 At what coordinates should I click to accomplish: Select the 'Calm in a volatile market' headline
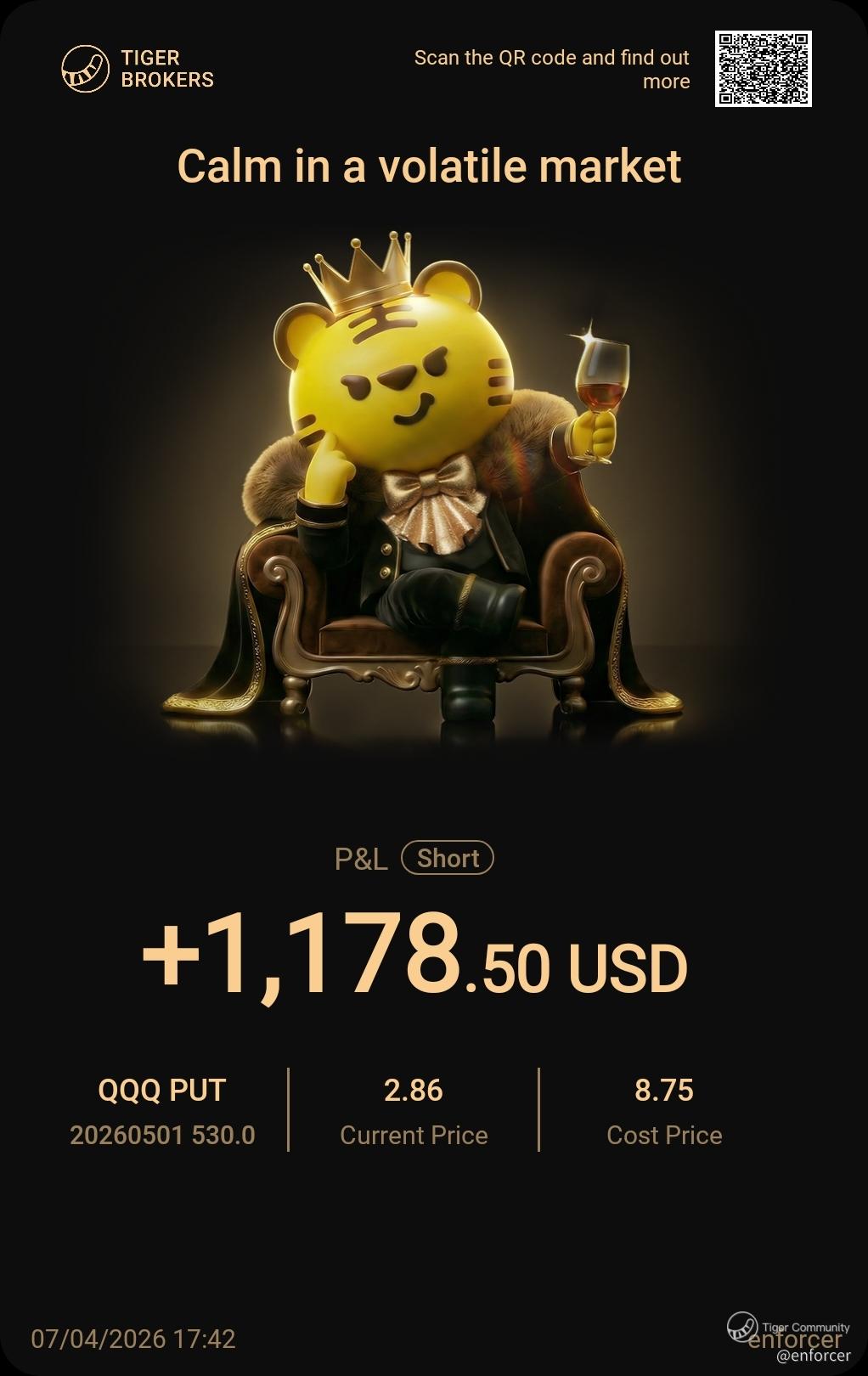point(429,166)
